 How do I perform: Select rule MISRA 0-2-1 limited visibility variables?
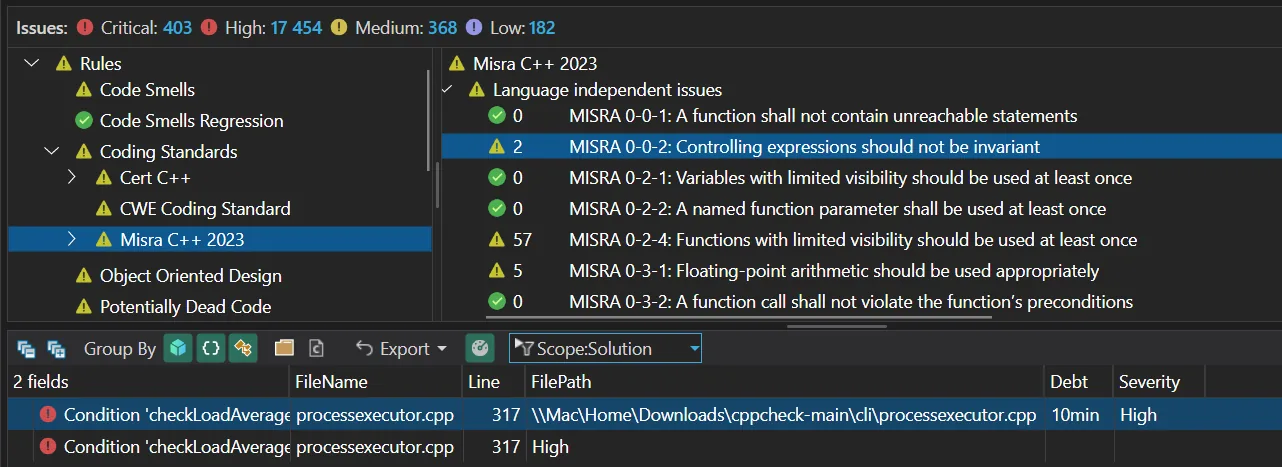coord(851,178)
